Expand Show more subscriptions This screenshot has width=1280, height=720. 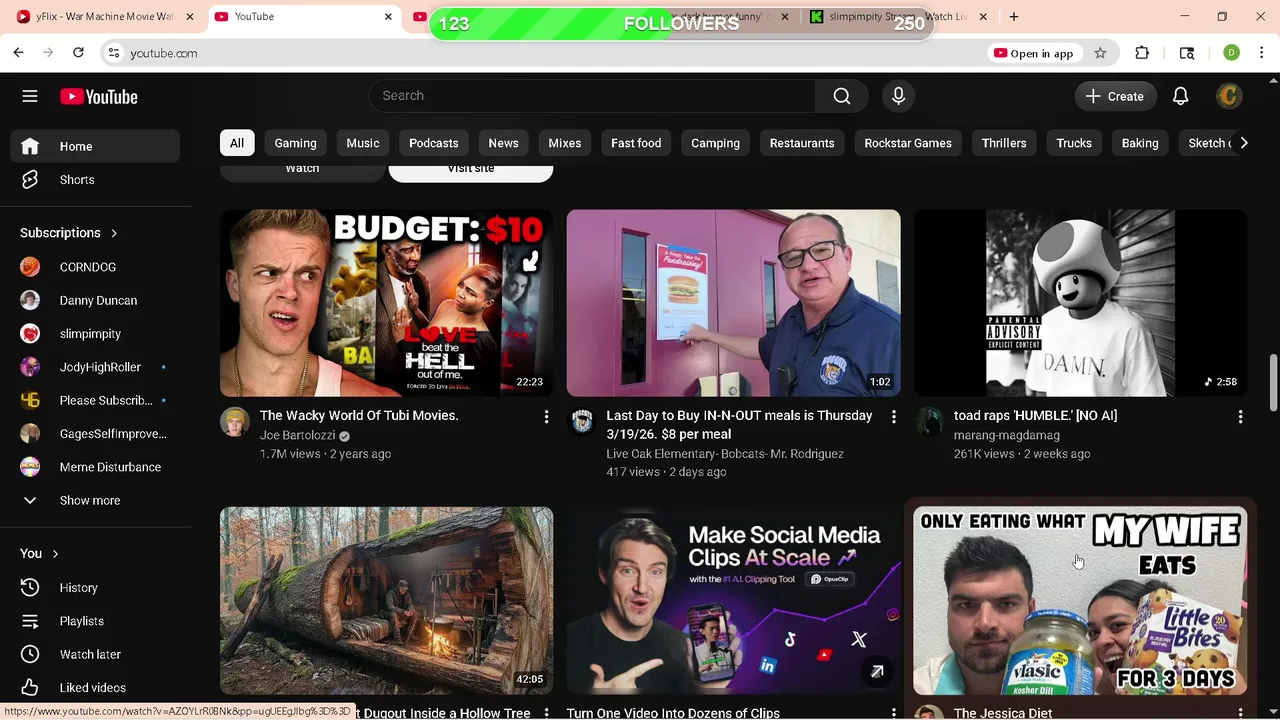[96, 500]
